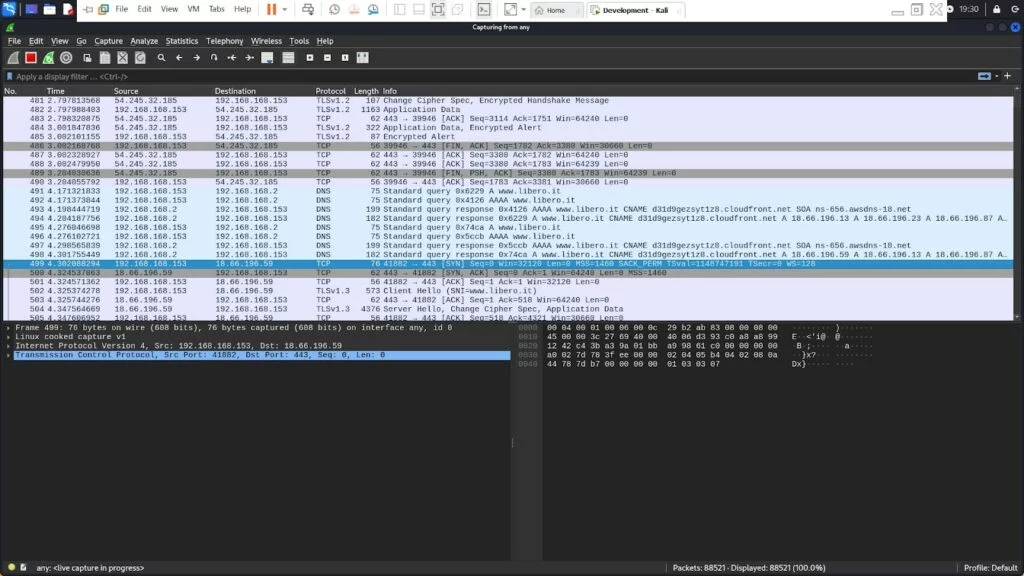Toggle auto-scroll during live capture
This screenshot has width=1024, height=576.
pyautogui.click(x=267, y=58)
